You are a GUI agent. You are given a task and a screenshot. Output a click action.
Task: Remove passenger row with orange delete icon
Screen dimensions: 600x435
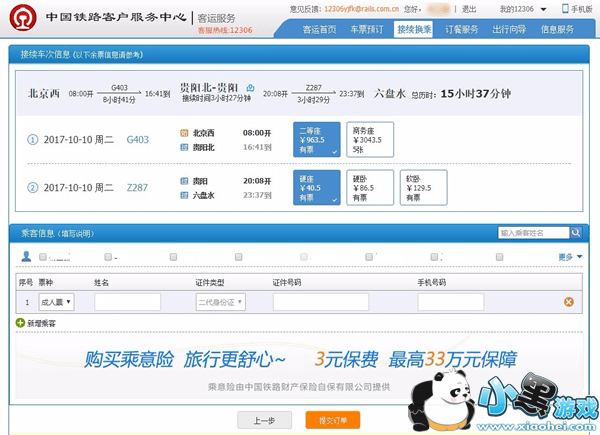569,301
